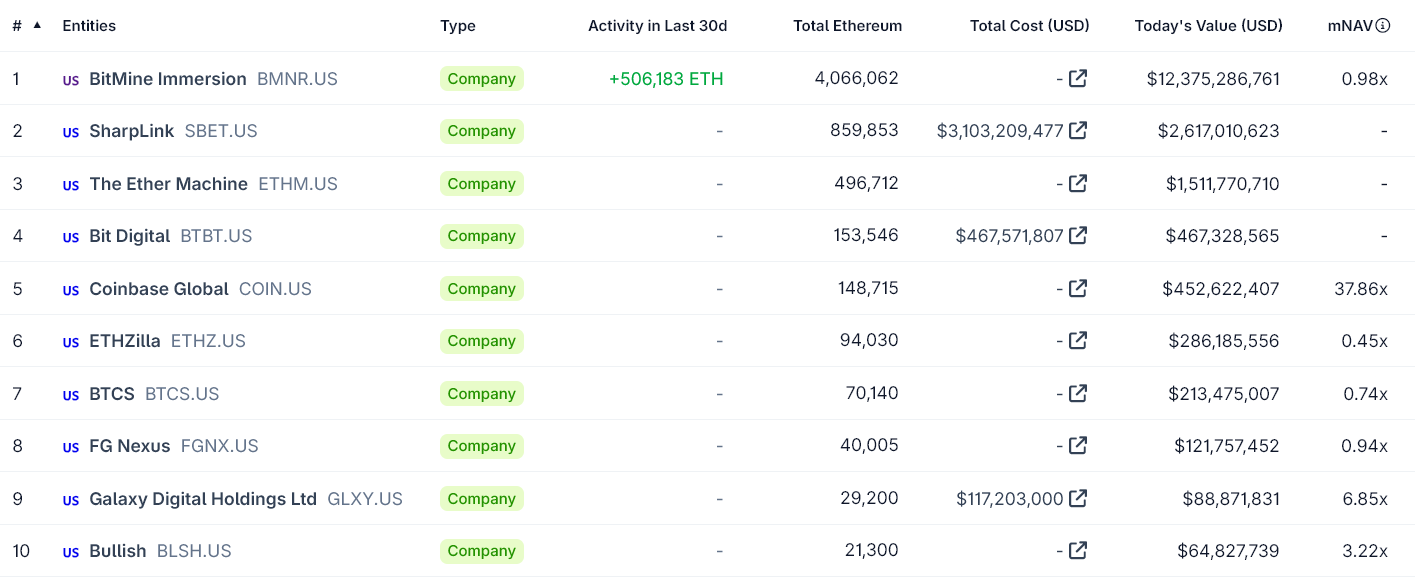Click the +506,183 ETH activity value
Viewport: 1415px width, 579px height.
point(665,79)
